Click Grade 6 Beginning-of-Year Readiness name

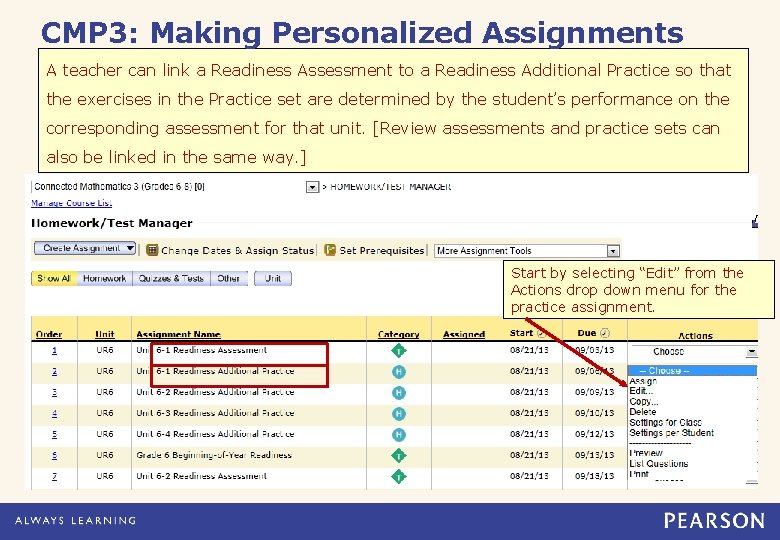pyautogui.click(x=214, y=455)
